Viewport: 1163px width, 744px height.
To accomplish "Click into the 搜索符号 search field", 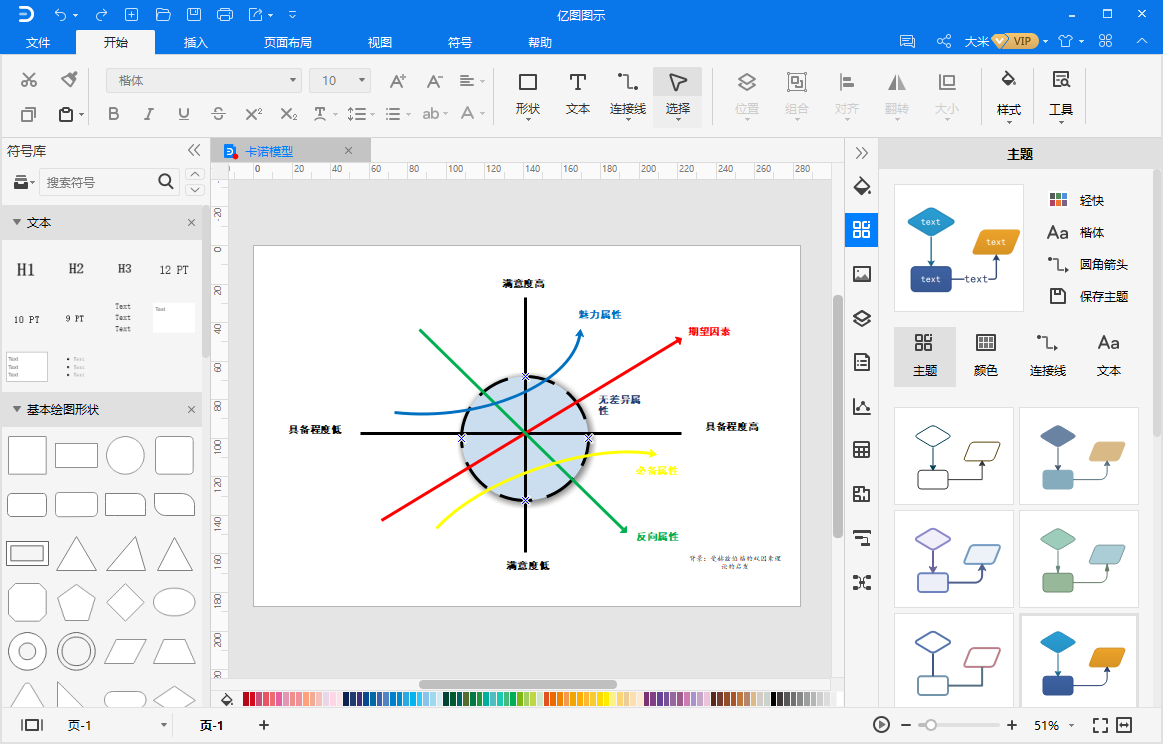I will [x=99, y=182].
